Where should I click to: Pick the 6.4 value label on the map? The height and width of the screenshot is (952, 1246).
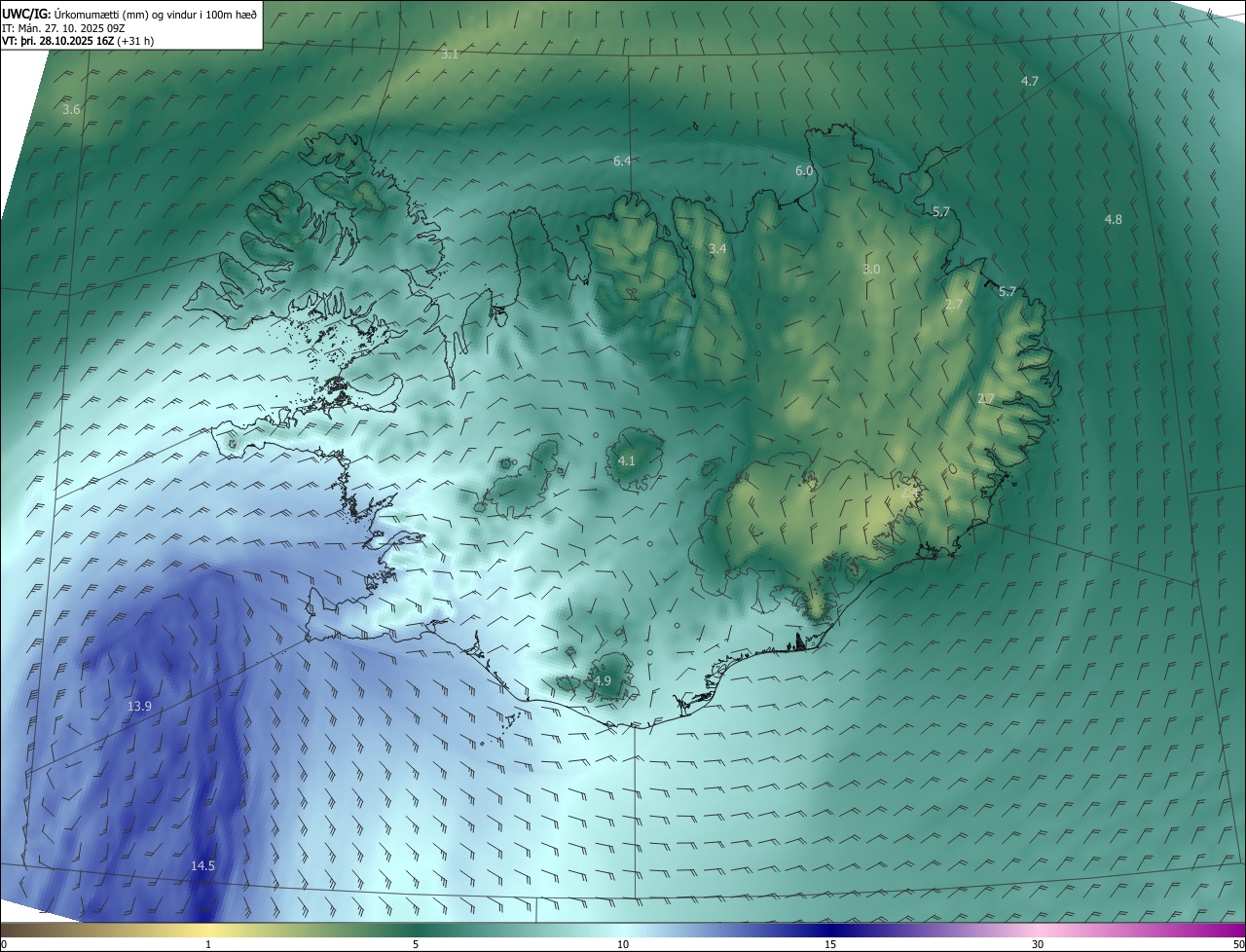click(x=622, y=161)
